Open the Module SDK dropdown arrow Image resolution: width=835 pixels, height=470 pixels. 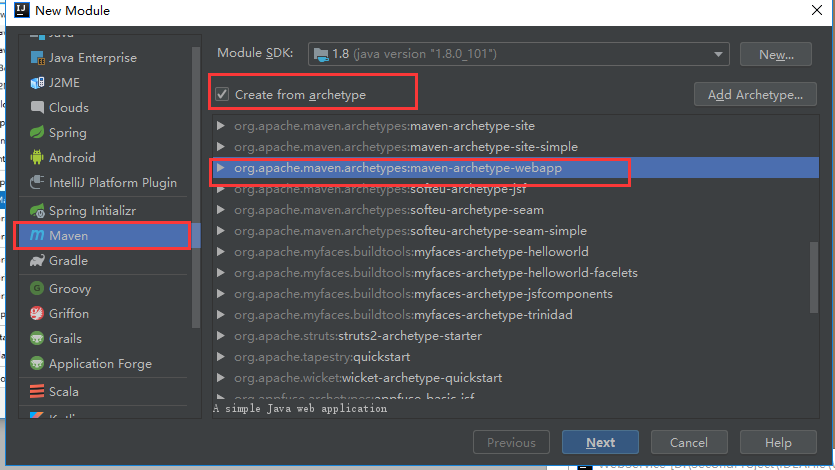[x=718, y=54]
